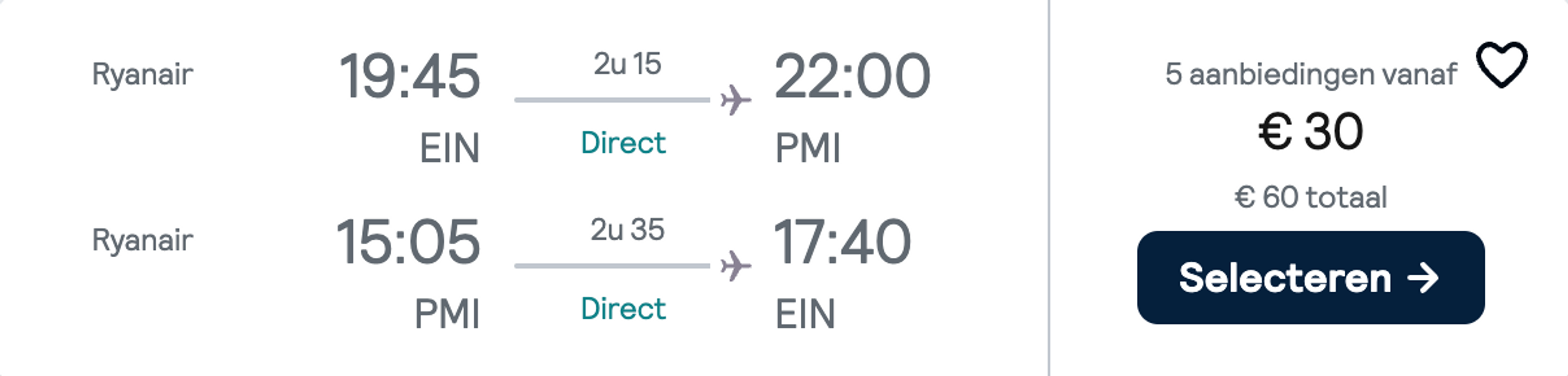1568x376 pixels.
Task: Click the € 30 price
Action: 1310,131
